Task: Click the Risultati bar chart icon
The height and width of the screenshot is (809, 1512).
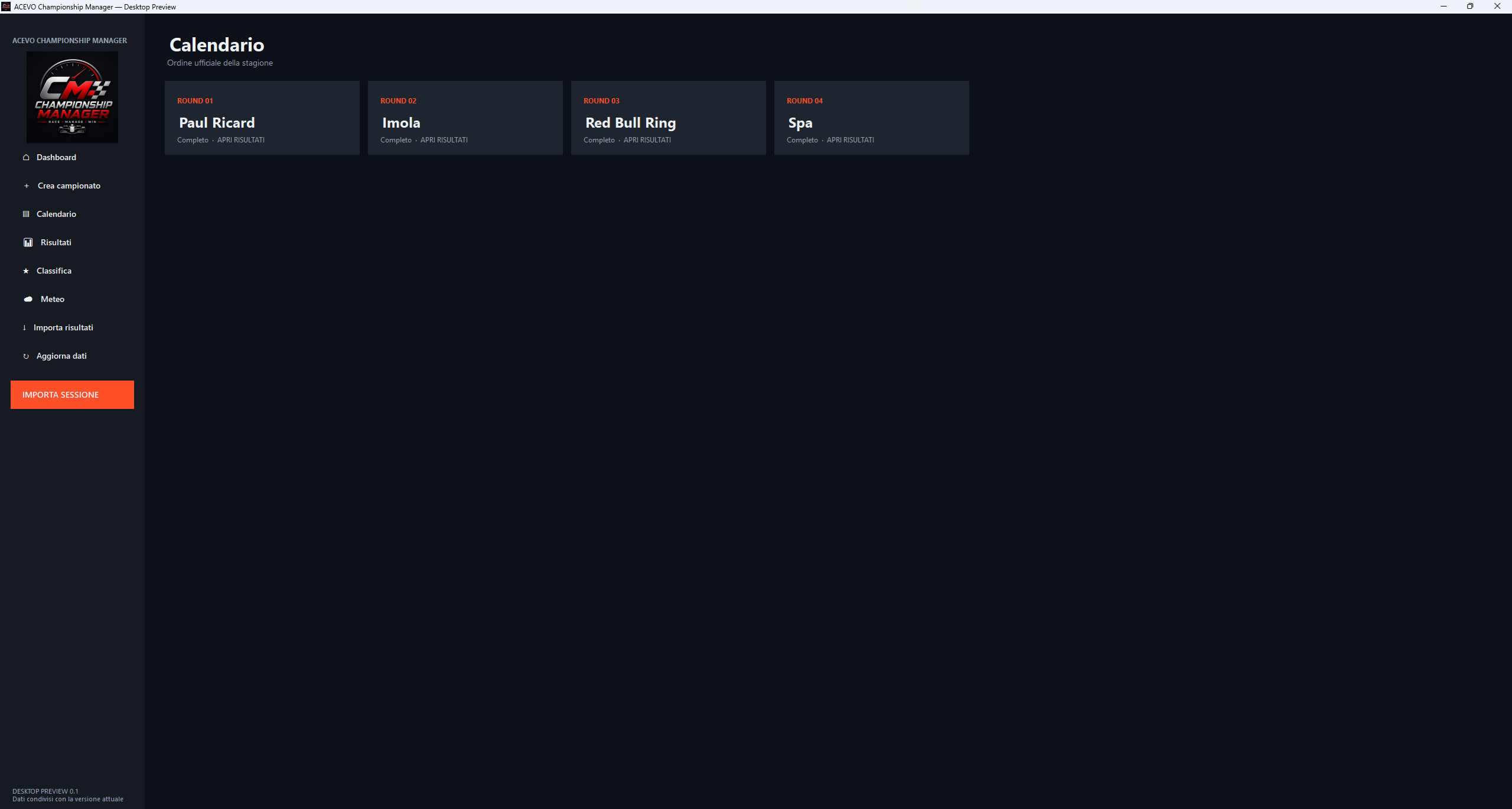Action: tap(28, 242)
